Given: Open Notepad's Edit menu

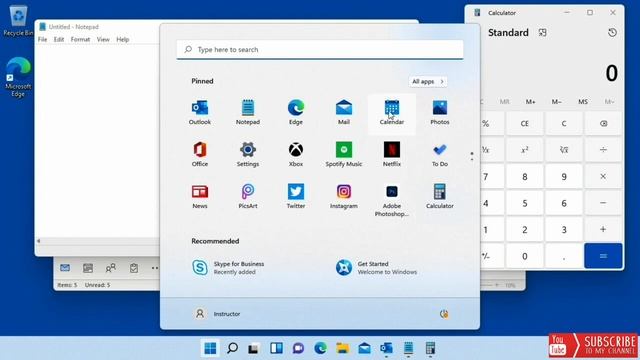Looking at the screenshot, I should pos(59,39).
